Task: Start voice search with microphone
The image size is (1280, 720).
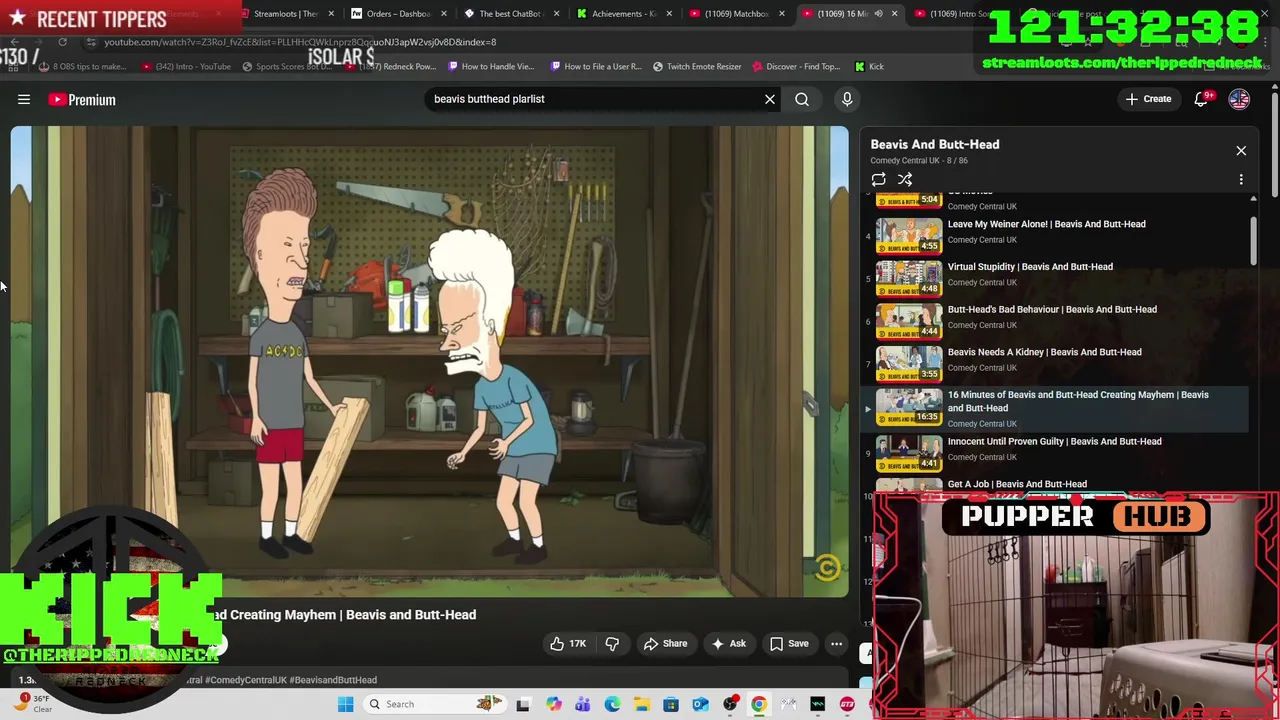Action: tap(847, 99)
